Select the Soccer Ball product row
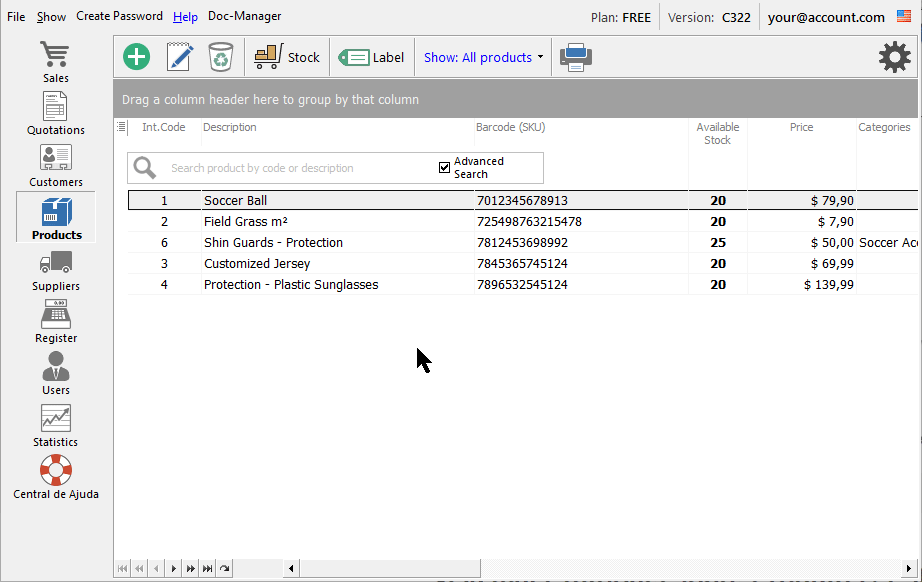The image size is (922, 582). pyautogui.click(x=523, y=200)
